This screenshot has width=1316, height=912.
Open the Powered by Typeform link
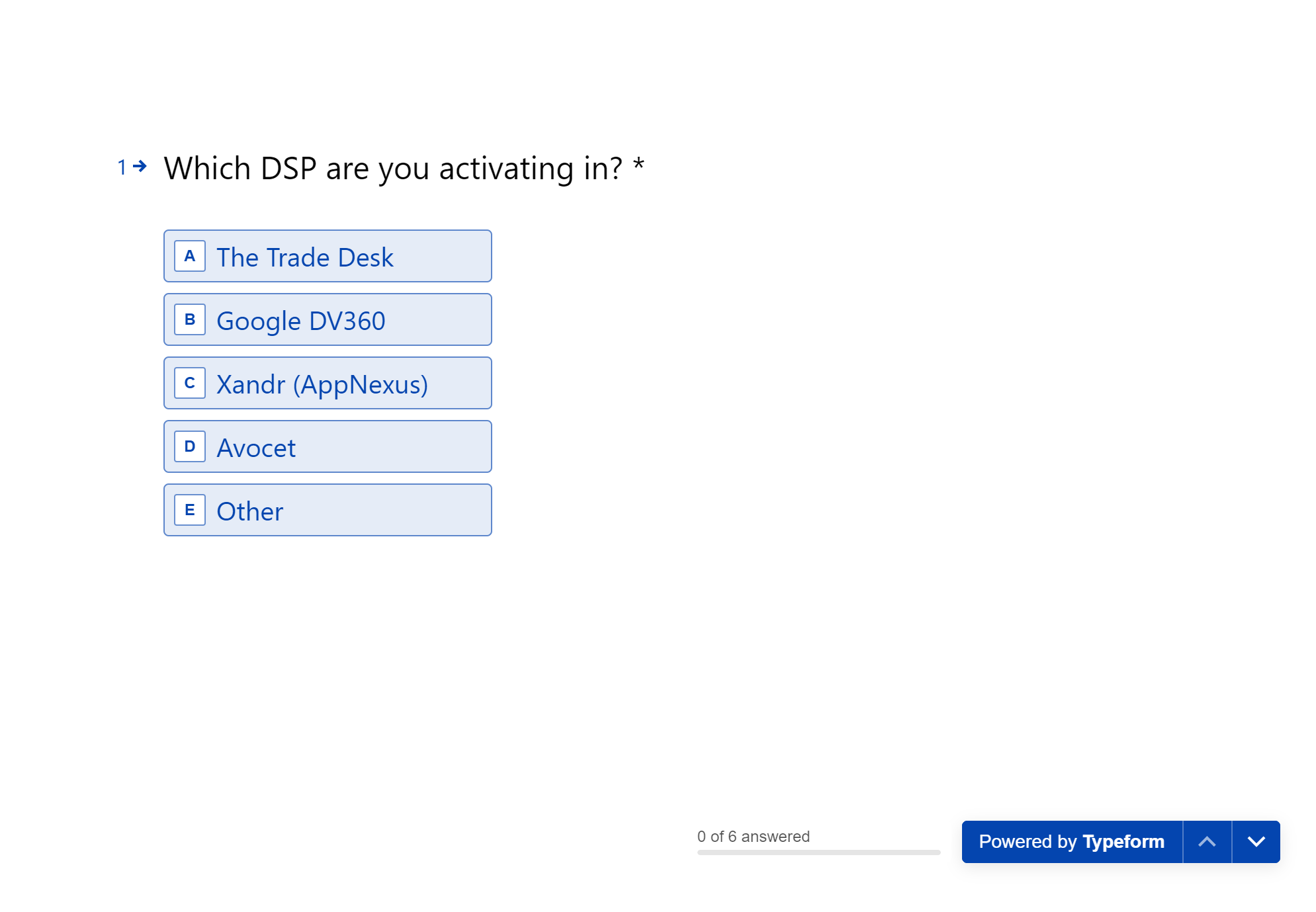point(1072,842)
